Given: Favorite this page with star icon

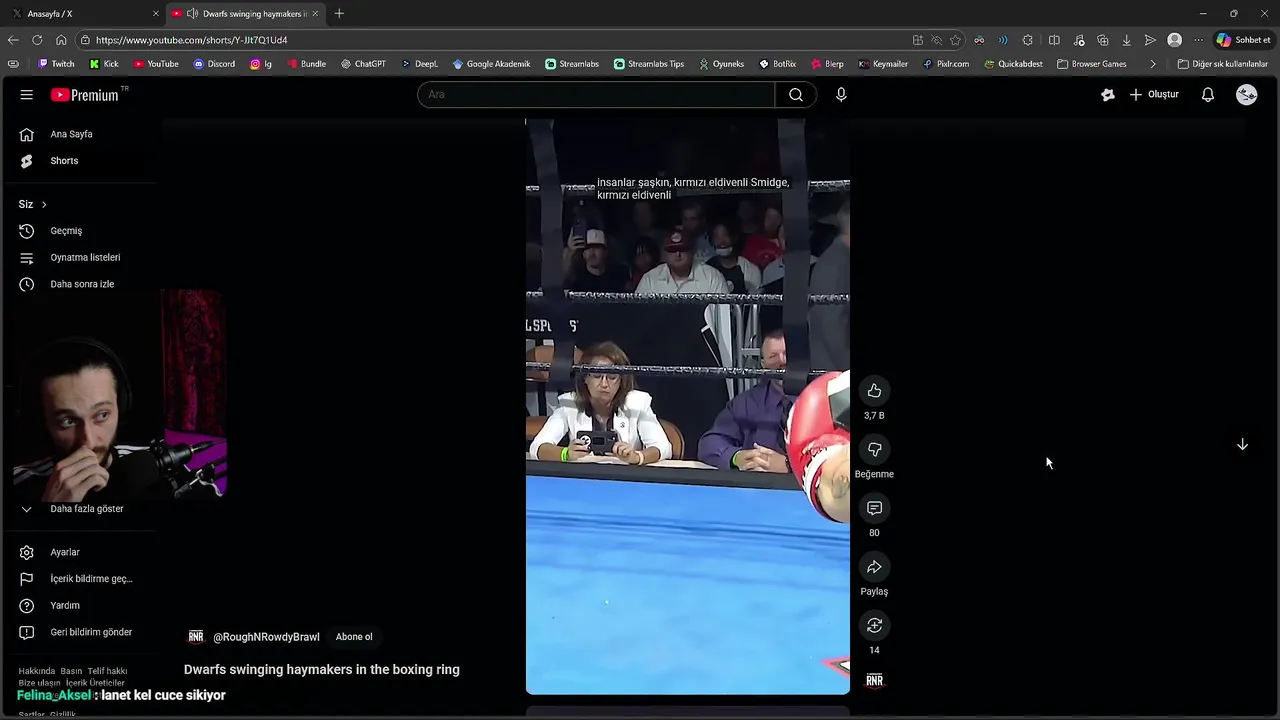Looking at the screenshot, I should pos(955,40).
